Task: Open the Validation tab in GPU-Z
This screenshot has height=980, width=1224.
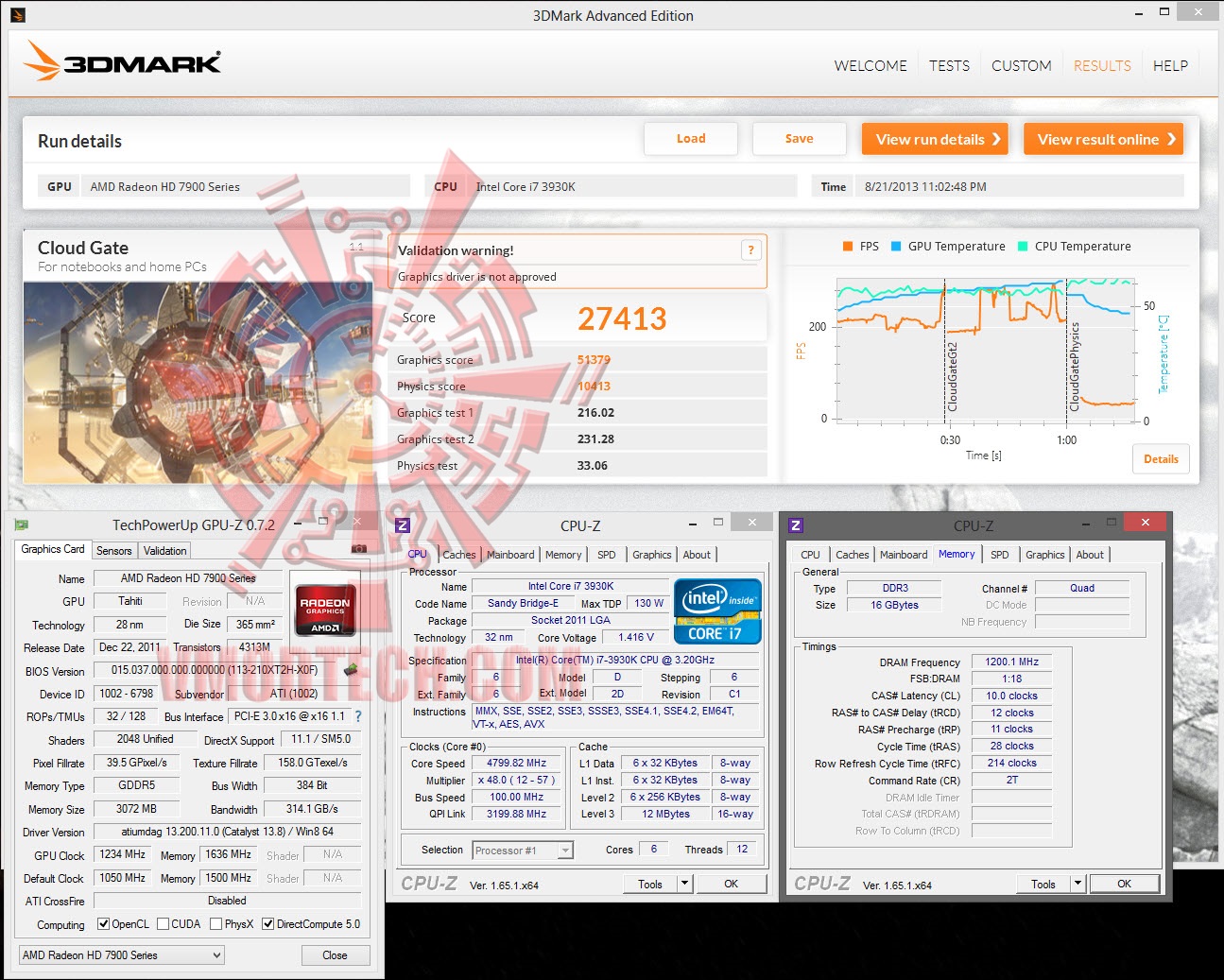Action: click(165, 551)
